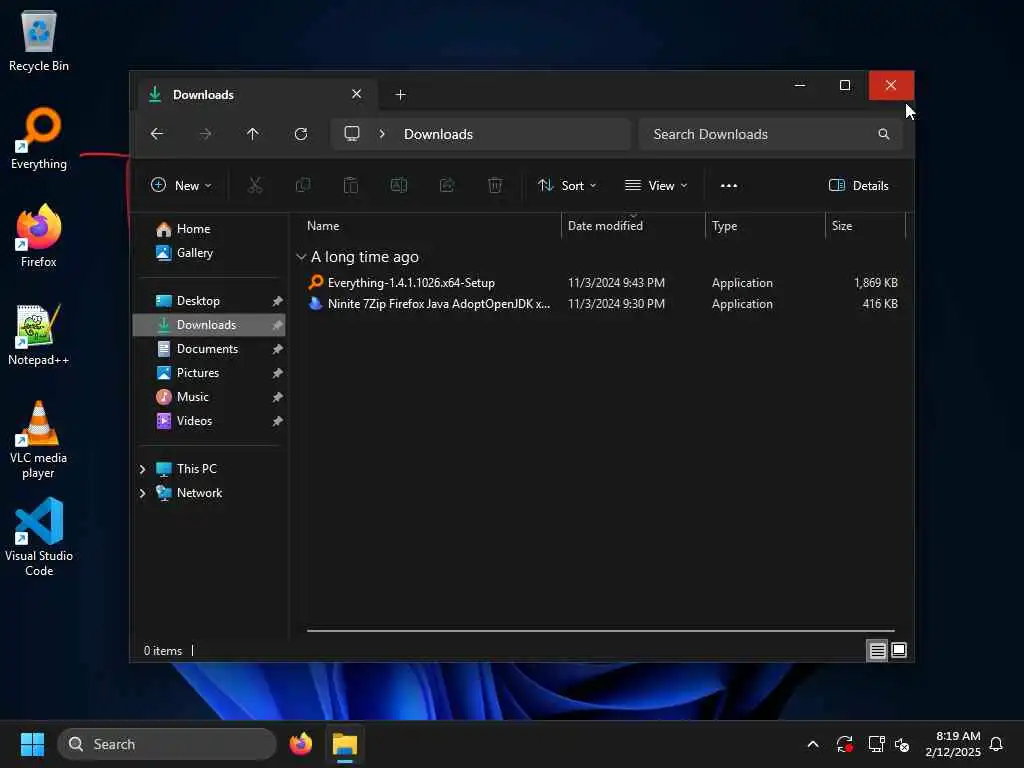The height and width of the screenshot is (768, 1024).
Task: Open Pictures folder in sidebar
Action: click(199, 373)
